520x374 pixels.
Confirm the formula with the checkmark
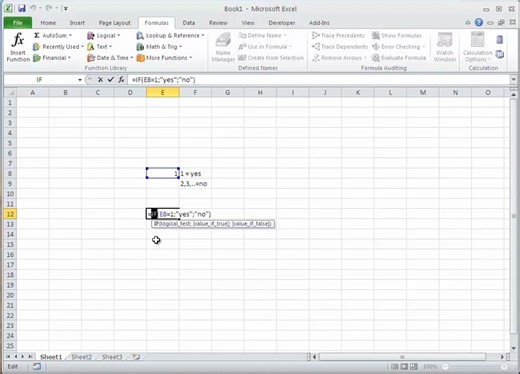pos(111,80)
